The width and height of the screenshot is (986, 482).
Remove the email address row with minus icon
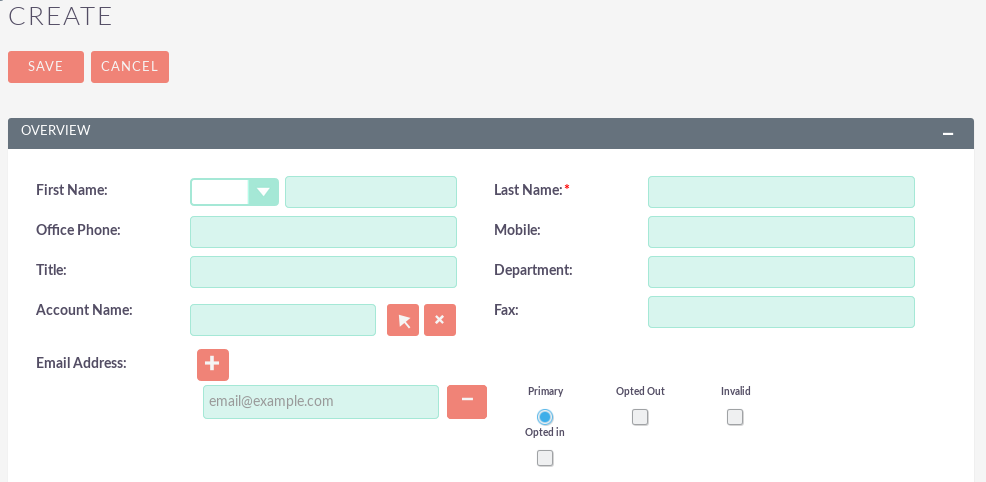[467, 401]
